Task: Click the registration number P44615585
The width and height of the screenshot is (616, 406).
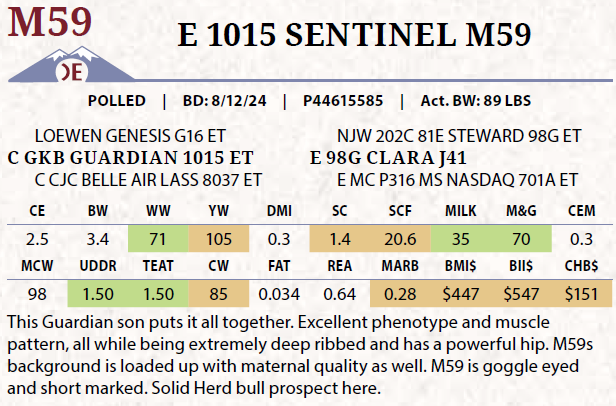Action: [342, 101]
